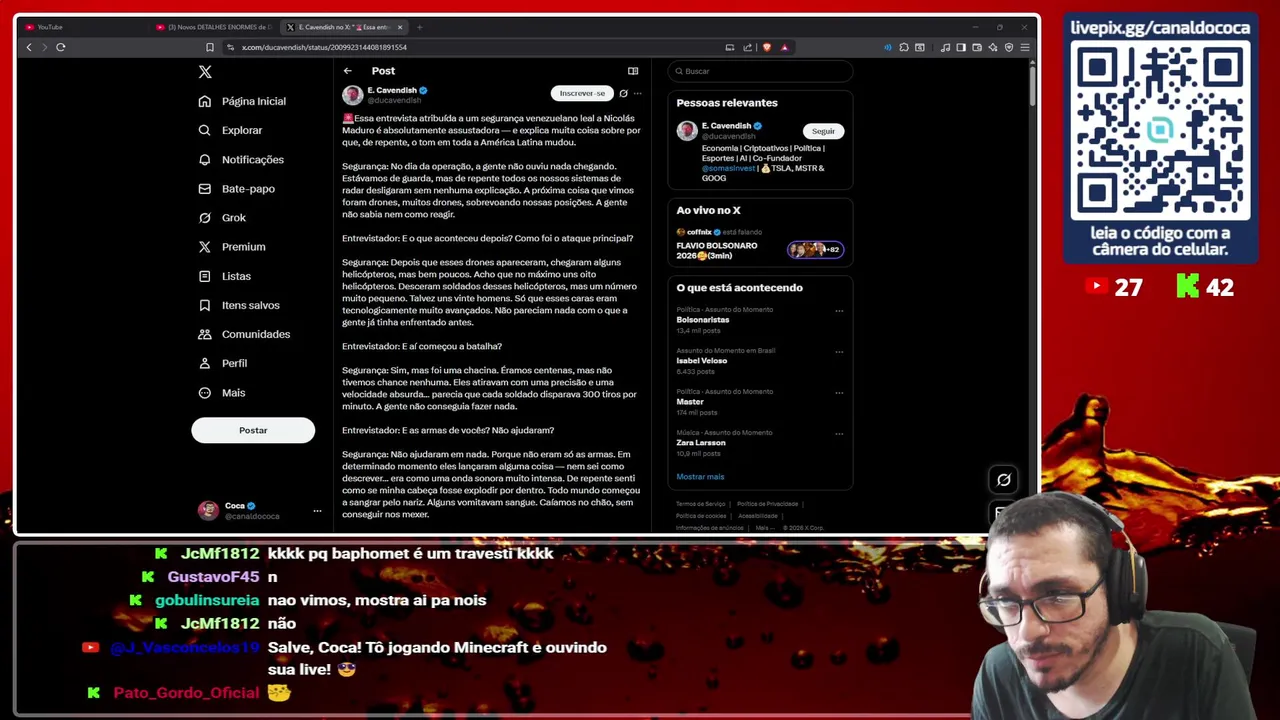
Task: Click the browser forward arrow
Action: point(44,47)
